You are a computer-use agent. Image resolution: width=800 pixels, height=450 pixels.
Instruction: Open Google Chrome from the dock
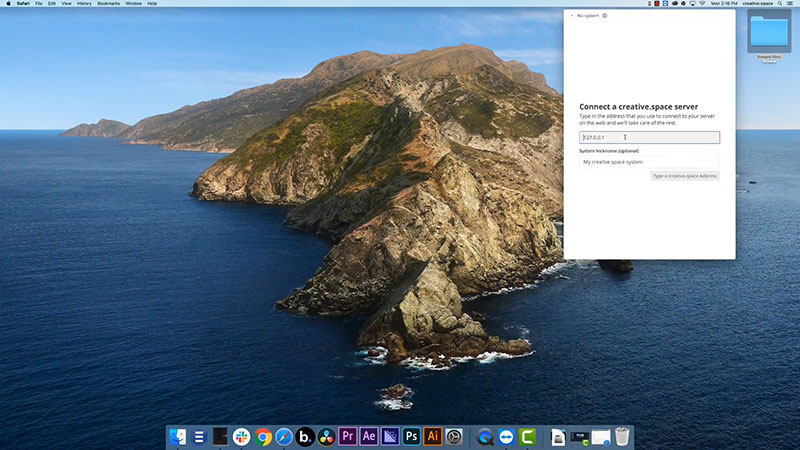click(x=263, y=436)
